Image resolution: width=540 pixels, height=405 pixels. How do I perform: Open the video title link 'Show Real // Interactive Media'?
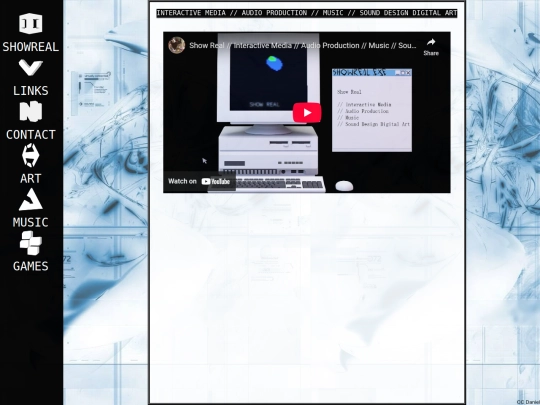point(303,45)
